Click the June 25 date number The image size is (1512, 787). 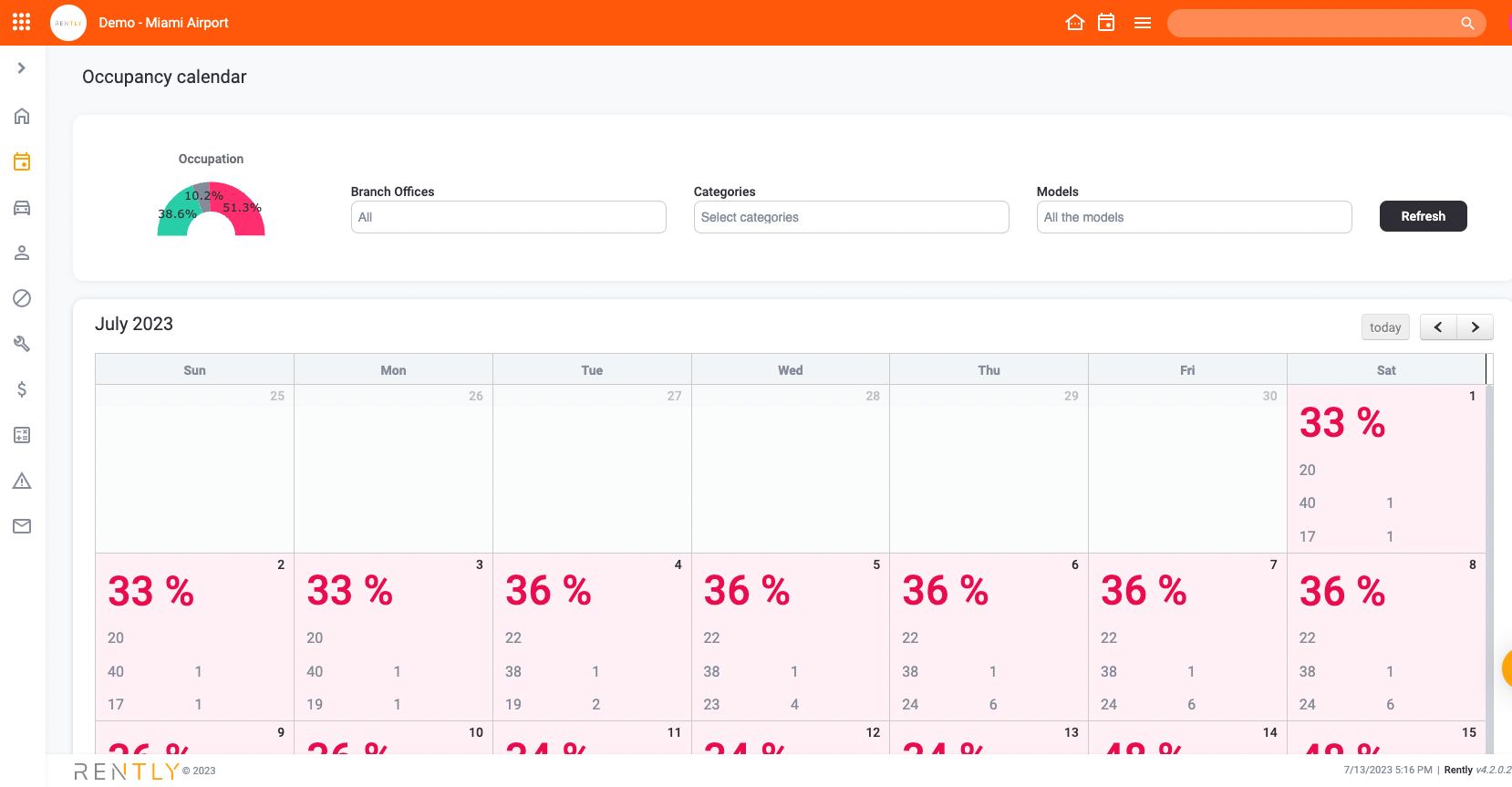tap(277, 396)
